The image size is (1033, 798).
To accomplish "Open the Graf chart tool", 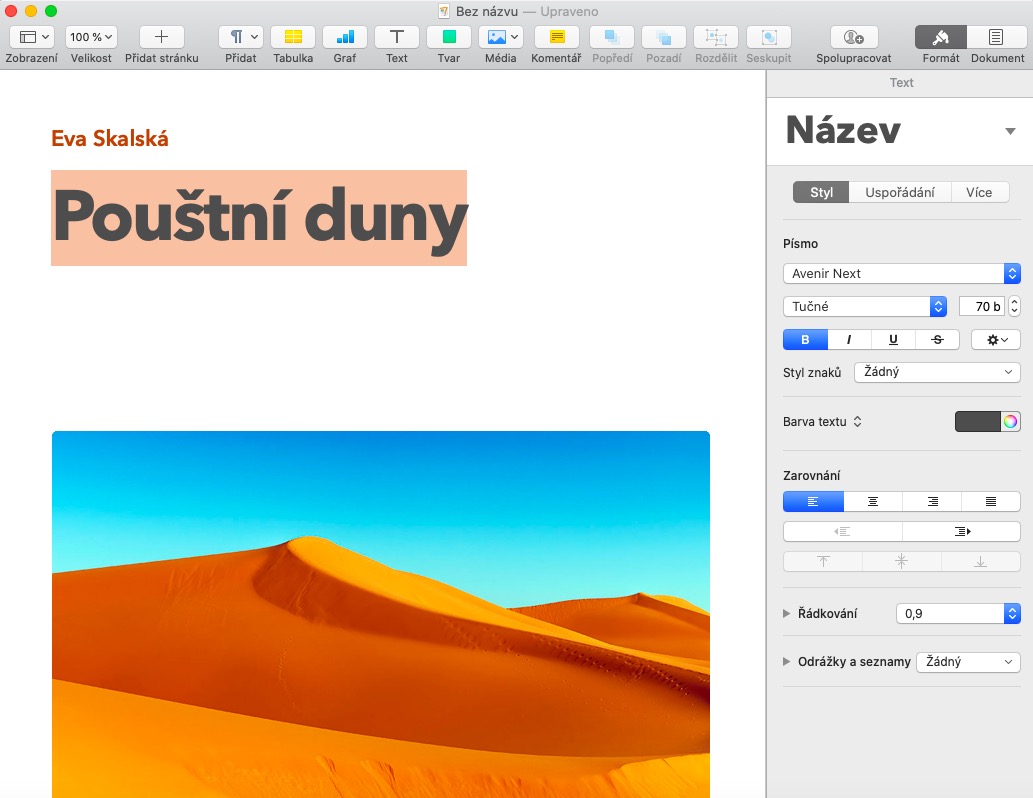I will pyautogui.click(x=345, y=37).
